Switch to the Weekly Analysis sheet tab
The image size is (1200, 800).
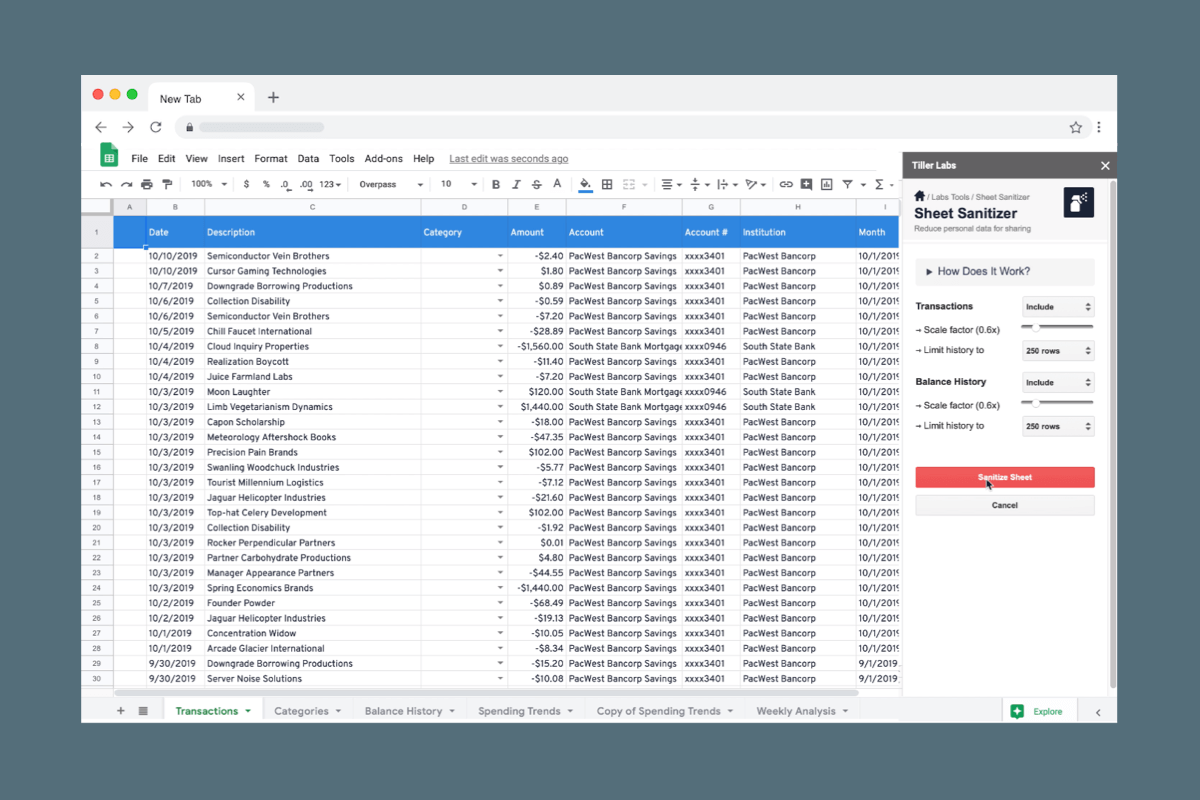click(x=802, y=711)
